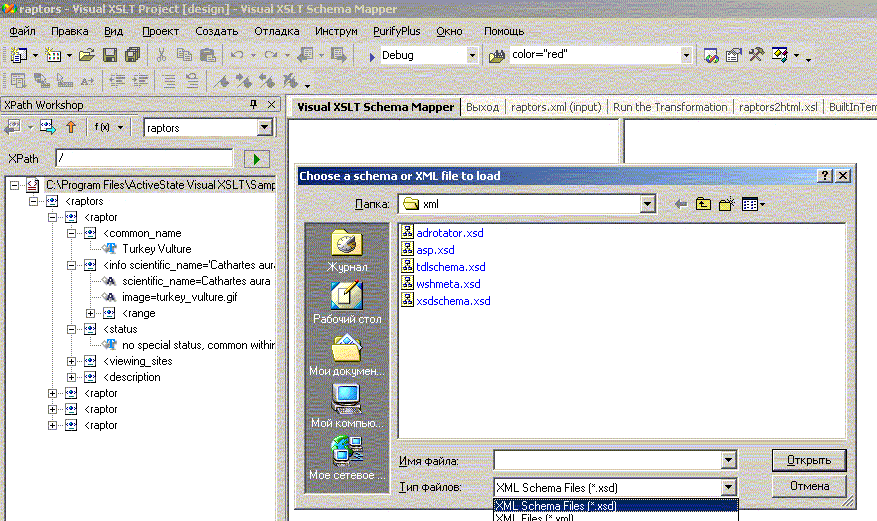Open the Правка menu

pyautogui.click(x=69, y=31)
